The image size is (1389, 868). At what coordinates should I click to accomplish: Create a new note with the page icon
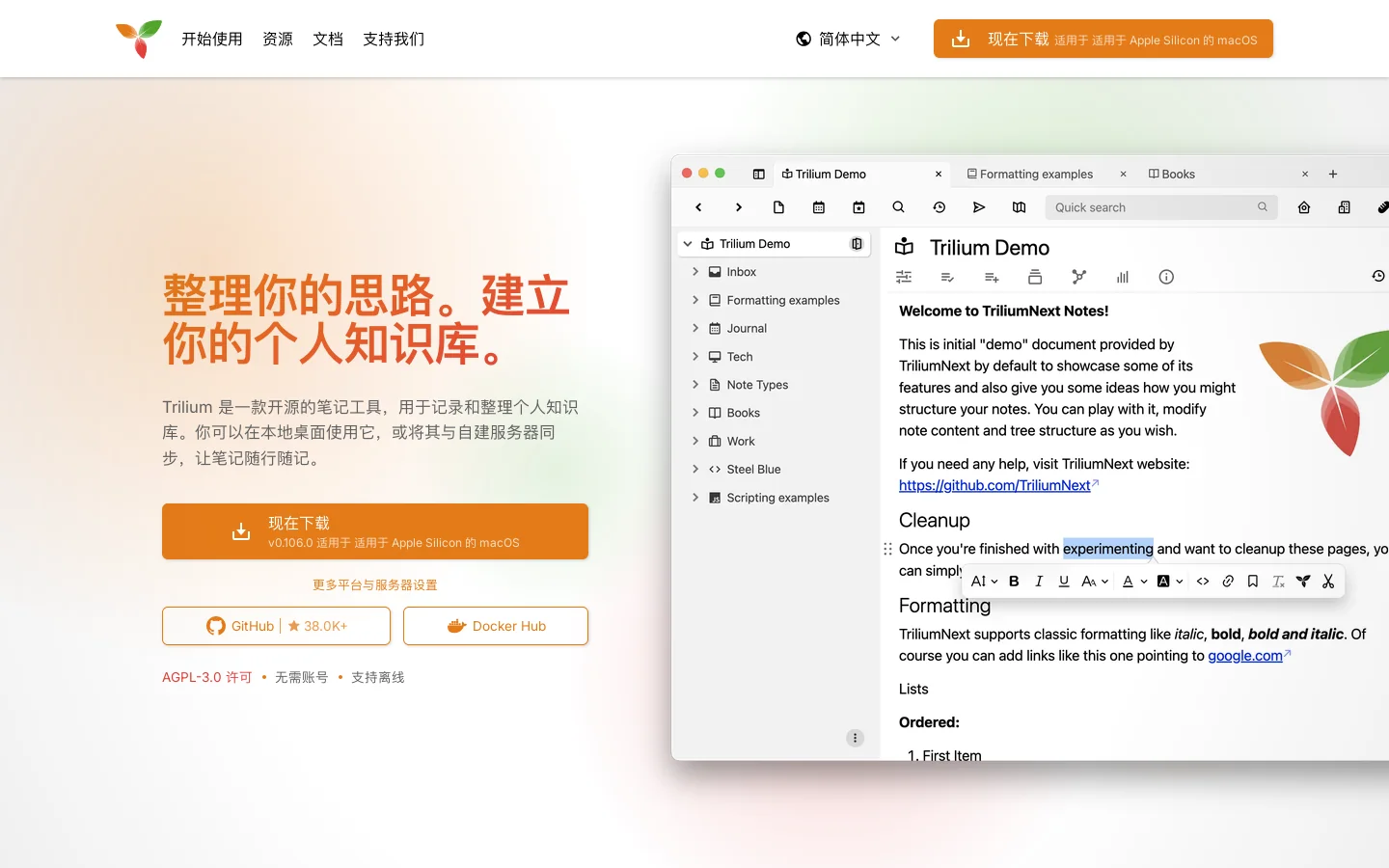click(x=778, y=207)
